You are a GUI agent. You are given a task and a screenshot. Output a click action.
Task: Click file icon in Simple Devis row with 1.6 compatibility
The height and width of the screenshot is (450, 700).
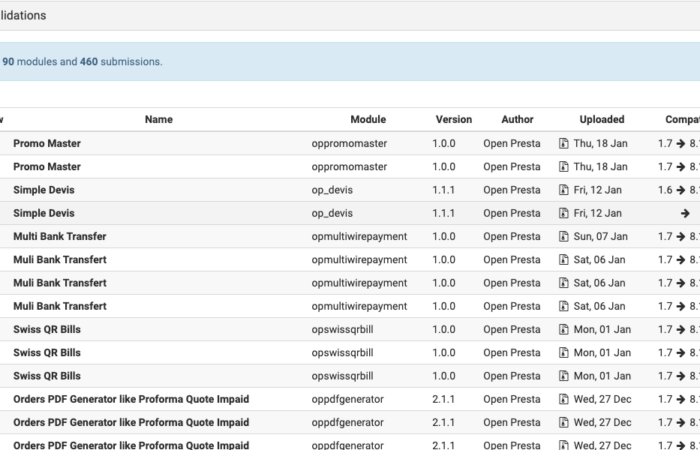click(564, 190)
